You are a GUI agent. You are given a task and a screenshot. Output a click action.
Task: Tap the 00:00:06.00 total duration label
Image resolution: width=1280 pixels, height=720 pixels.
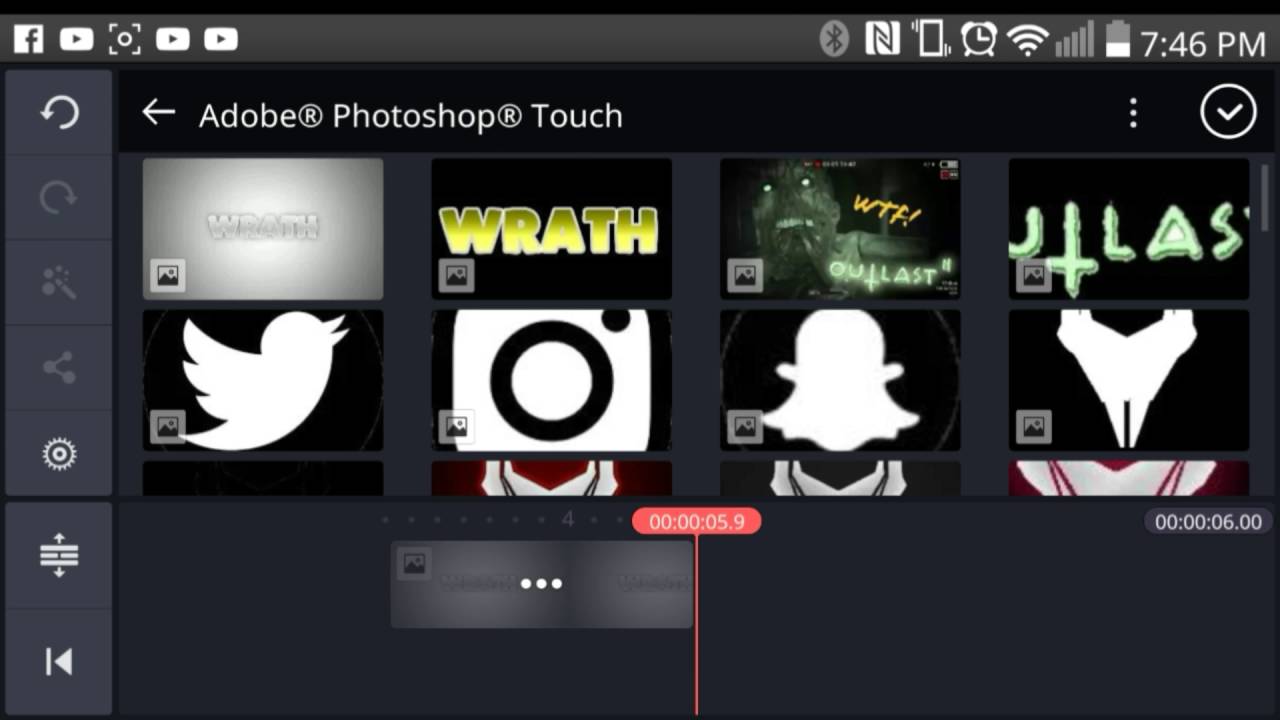click(x=1208, y=522)
